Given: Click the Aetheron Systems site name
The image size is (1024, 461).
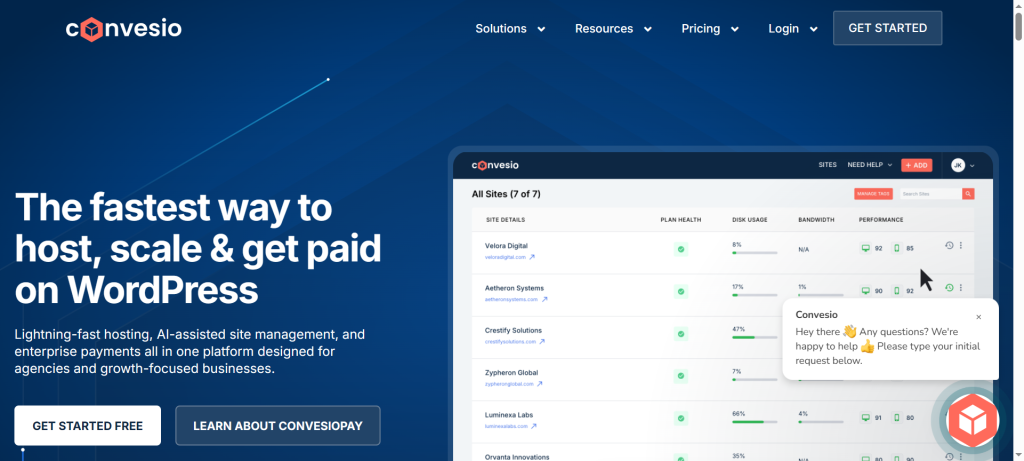Looking at the screenshot, I should pyautogui.click(x=514, y=288).
